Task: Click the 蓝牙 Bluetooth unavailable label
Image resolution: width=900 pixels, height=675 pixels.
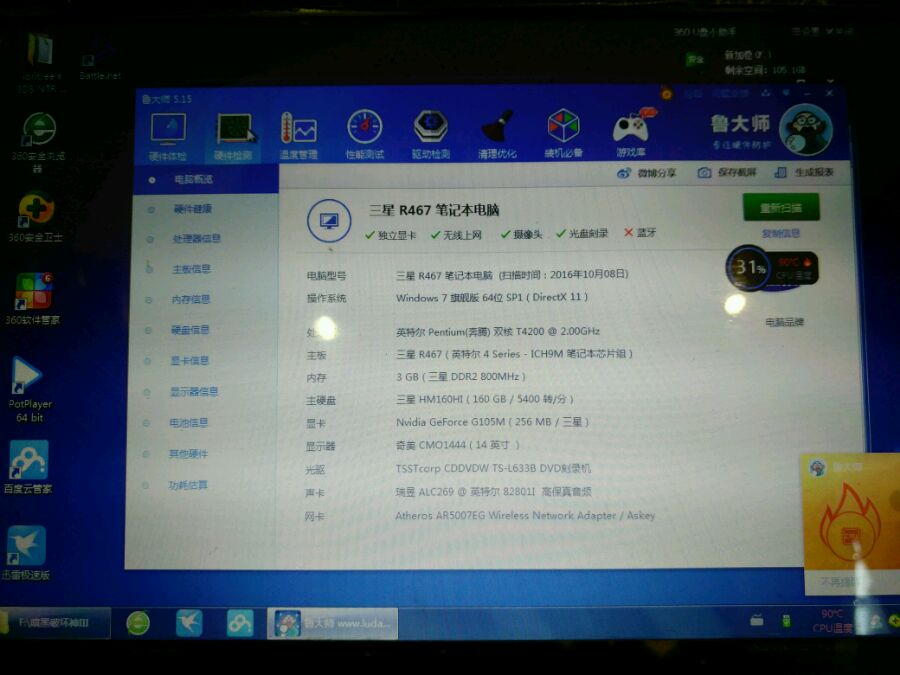Action: [x=640, y=232]
